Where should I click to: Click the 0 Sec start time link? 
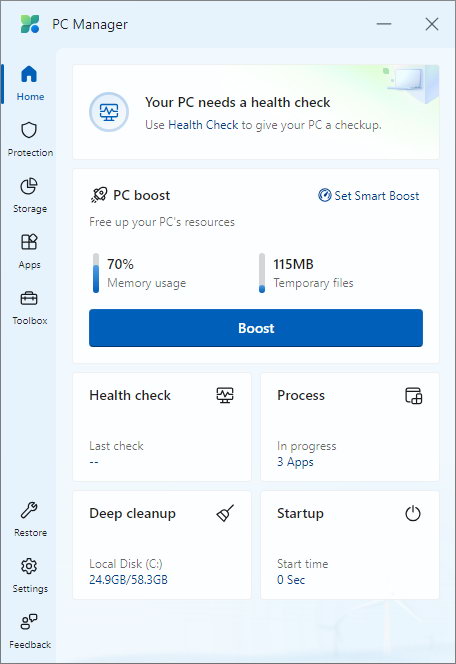pyautogui.click(x=291, y=580)
